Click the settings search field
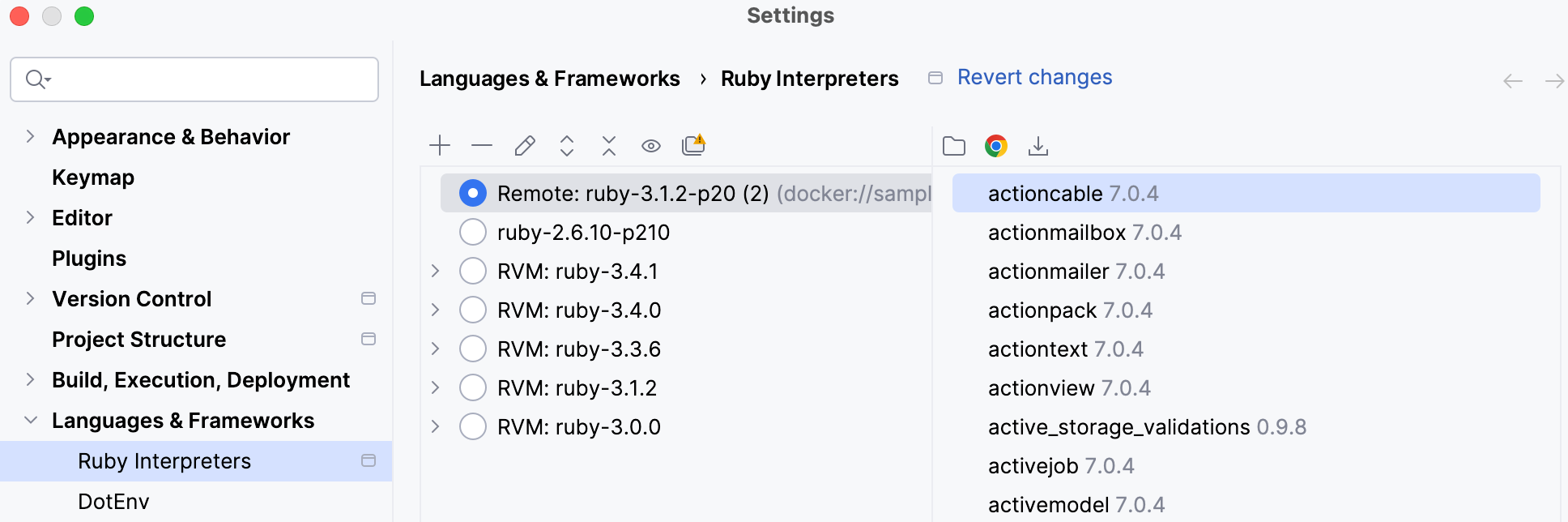Image resolution: width=1568 pixels, height=522 pixels. click(194, 79)
